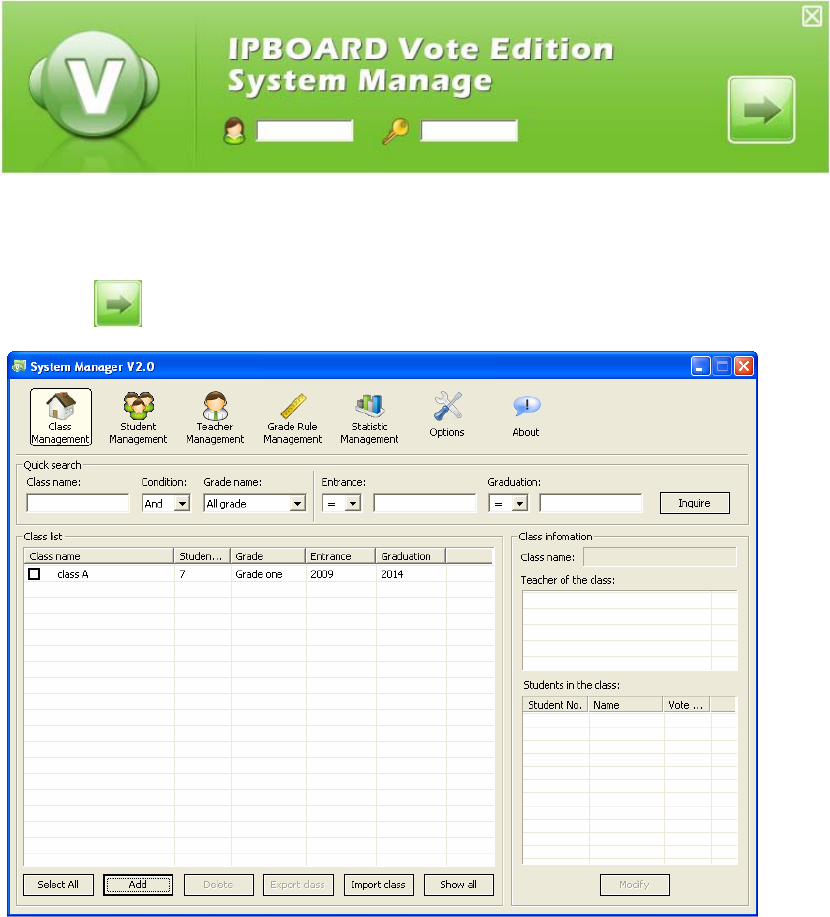Click Name column header in students list
Screen dimensions: 830x917
626,704
